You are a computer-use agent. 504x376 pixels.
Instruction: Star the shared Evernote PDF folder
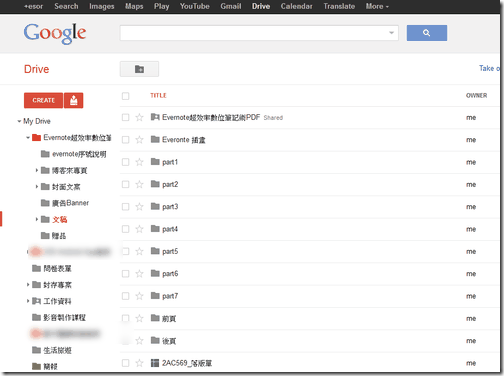[139, 118]
